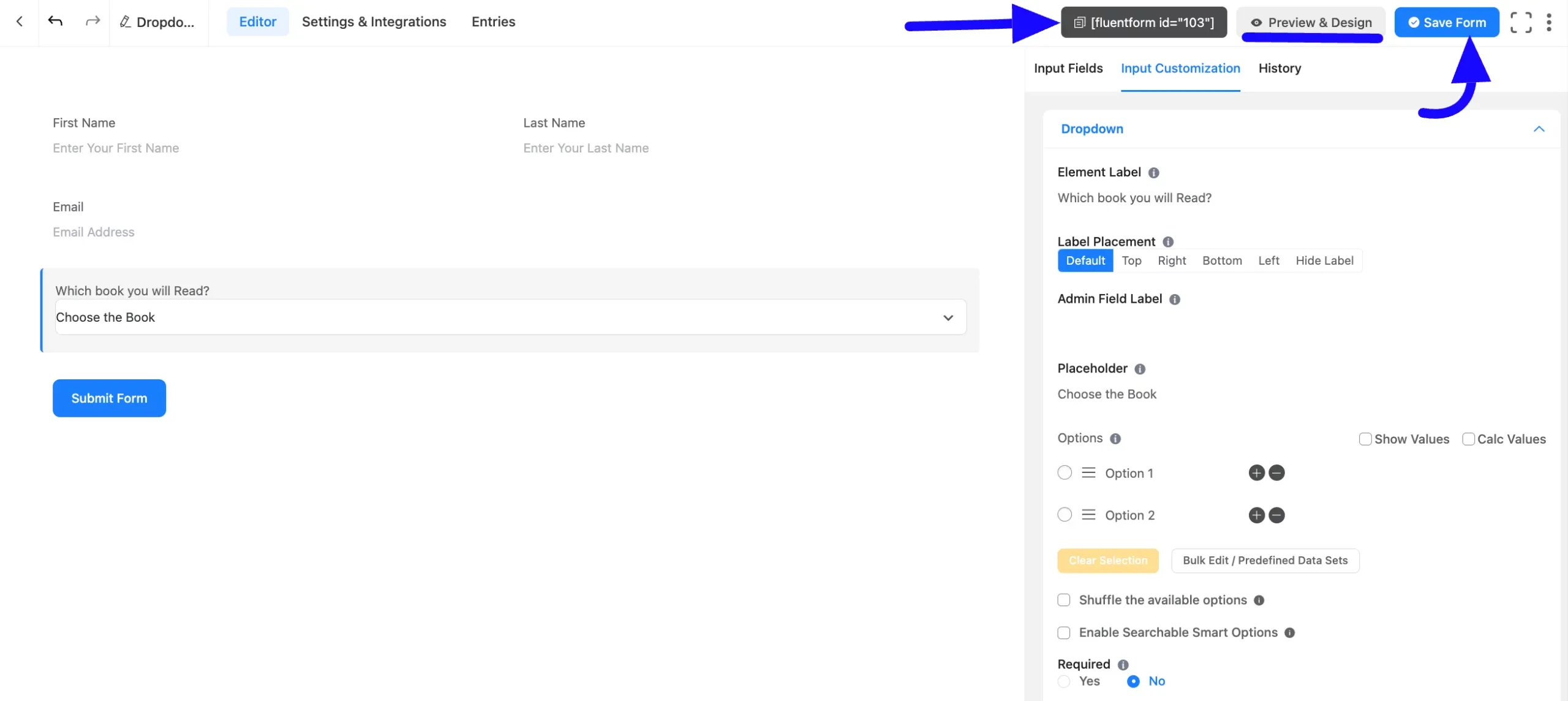Enable Show Values checkbox

[1365, 439]
